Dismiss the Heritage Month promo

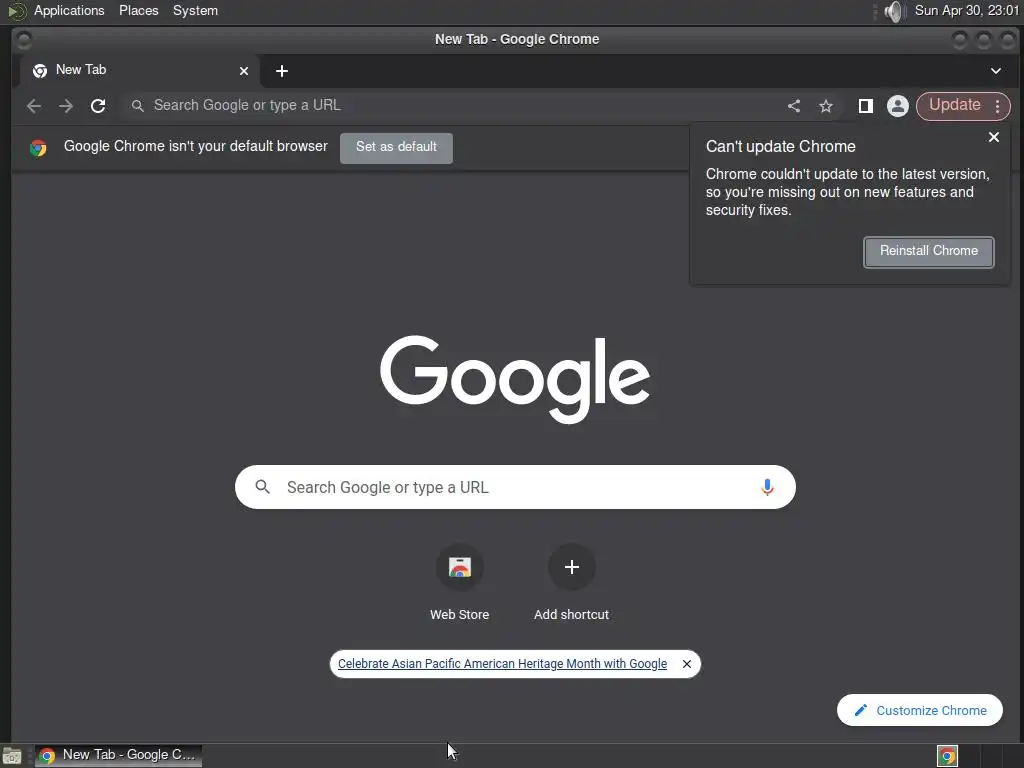(686, 664)
